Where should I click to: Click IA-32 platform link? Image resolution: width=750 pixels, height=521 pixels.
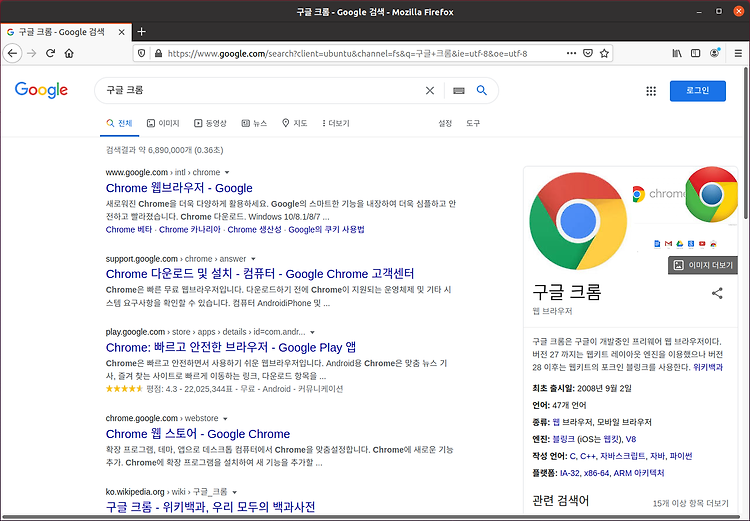(x=570, y=473)
